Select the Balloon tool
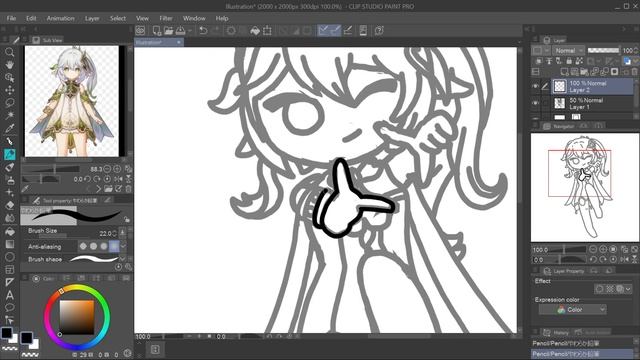This screenshot has width=640, height=360. click(9, 307)
